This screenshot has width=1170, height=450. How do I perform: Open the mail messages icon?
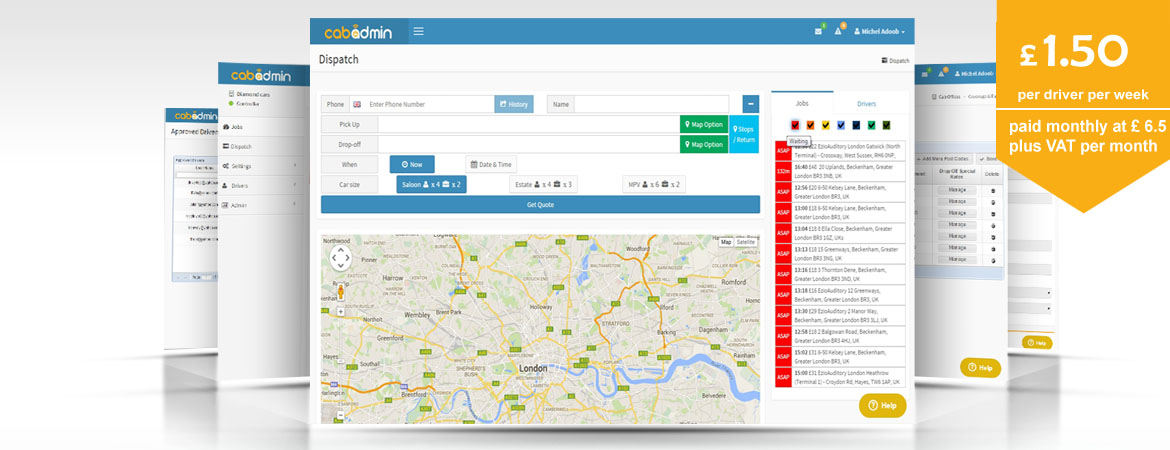(x=819, y=32)
